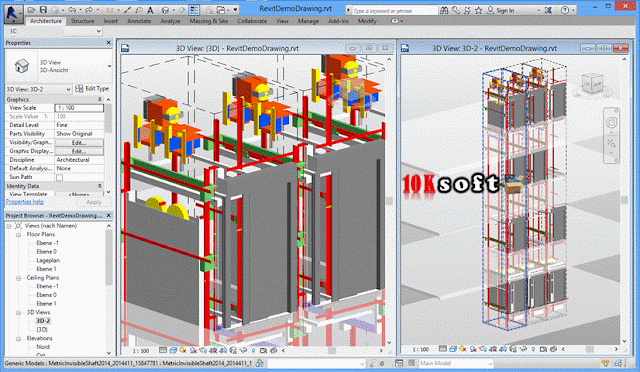Open the Properties help link

click(x=24, y=202)
